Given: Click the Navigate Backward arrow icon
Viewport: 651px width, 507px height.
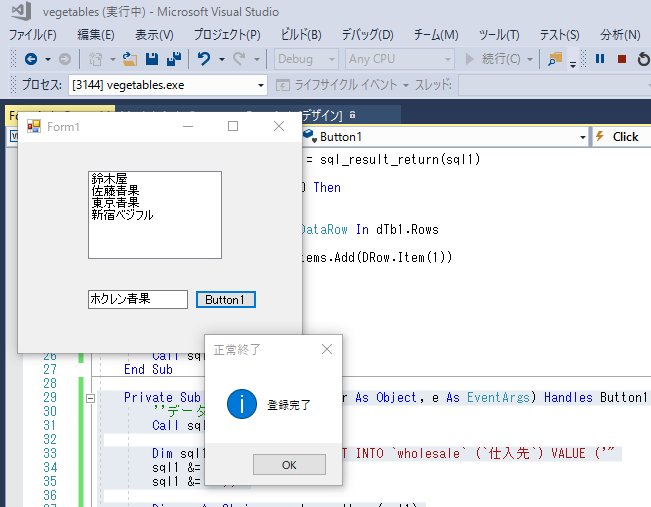Looking at the screenshot, I should pos(29,60).
